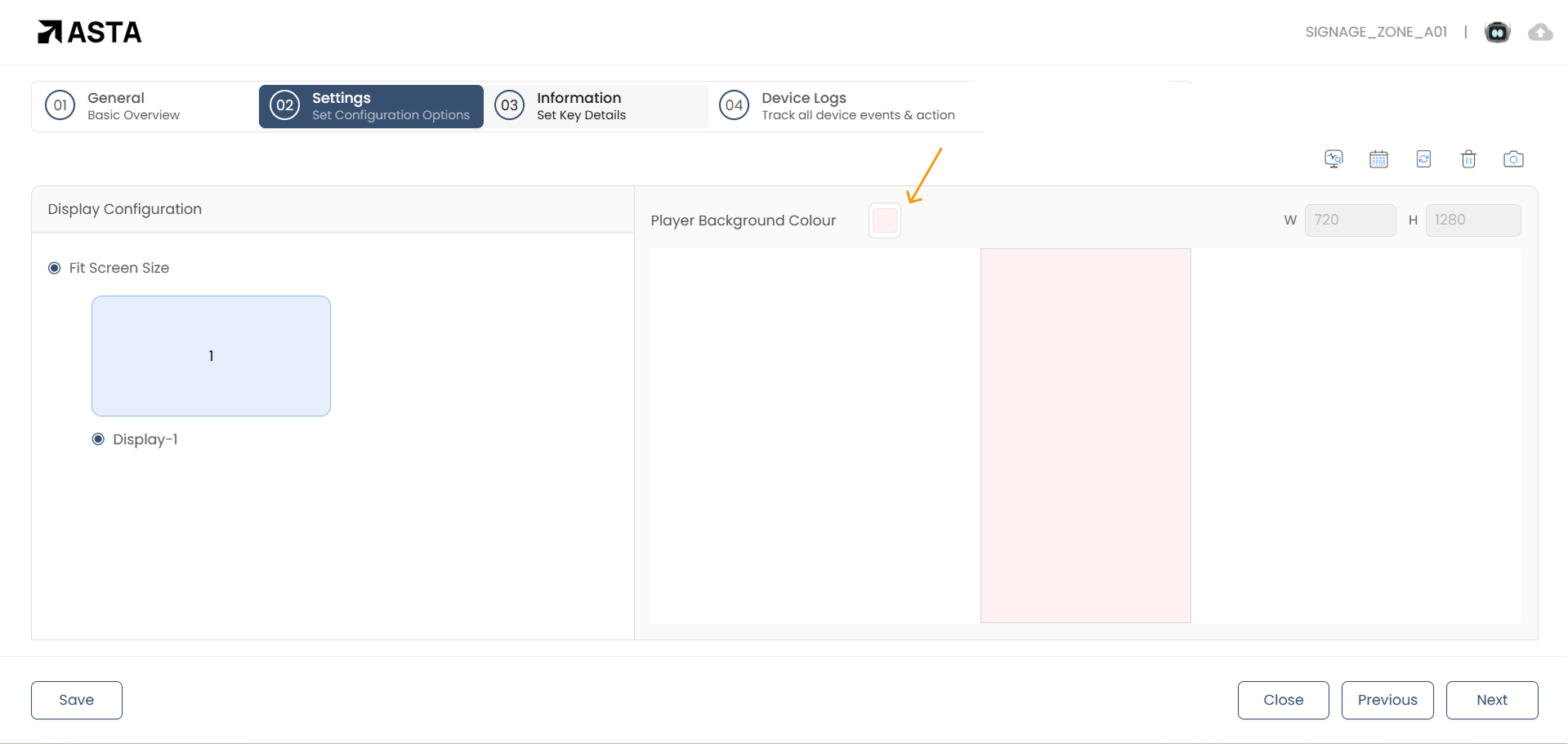Select the Fit Screen Size radio button
Screen dimensions: 1568x744
coord(55,268)
